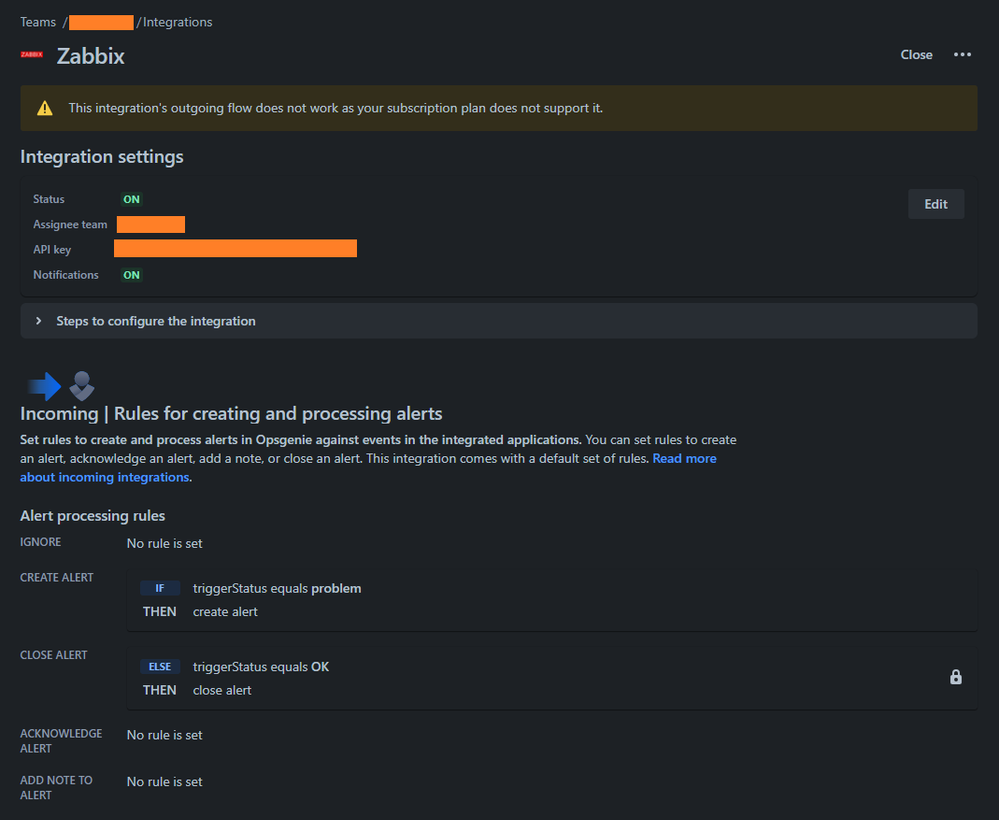Click the lock icon on Close Alert rule
This screenshot has width=999, height=820.
(955, 677)
